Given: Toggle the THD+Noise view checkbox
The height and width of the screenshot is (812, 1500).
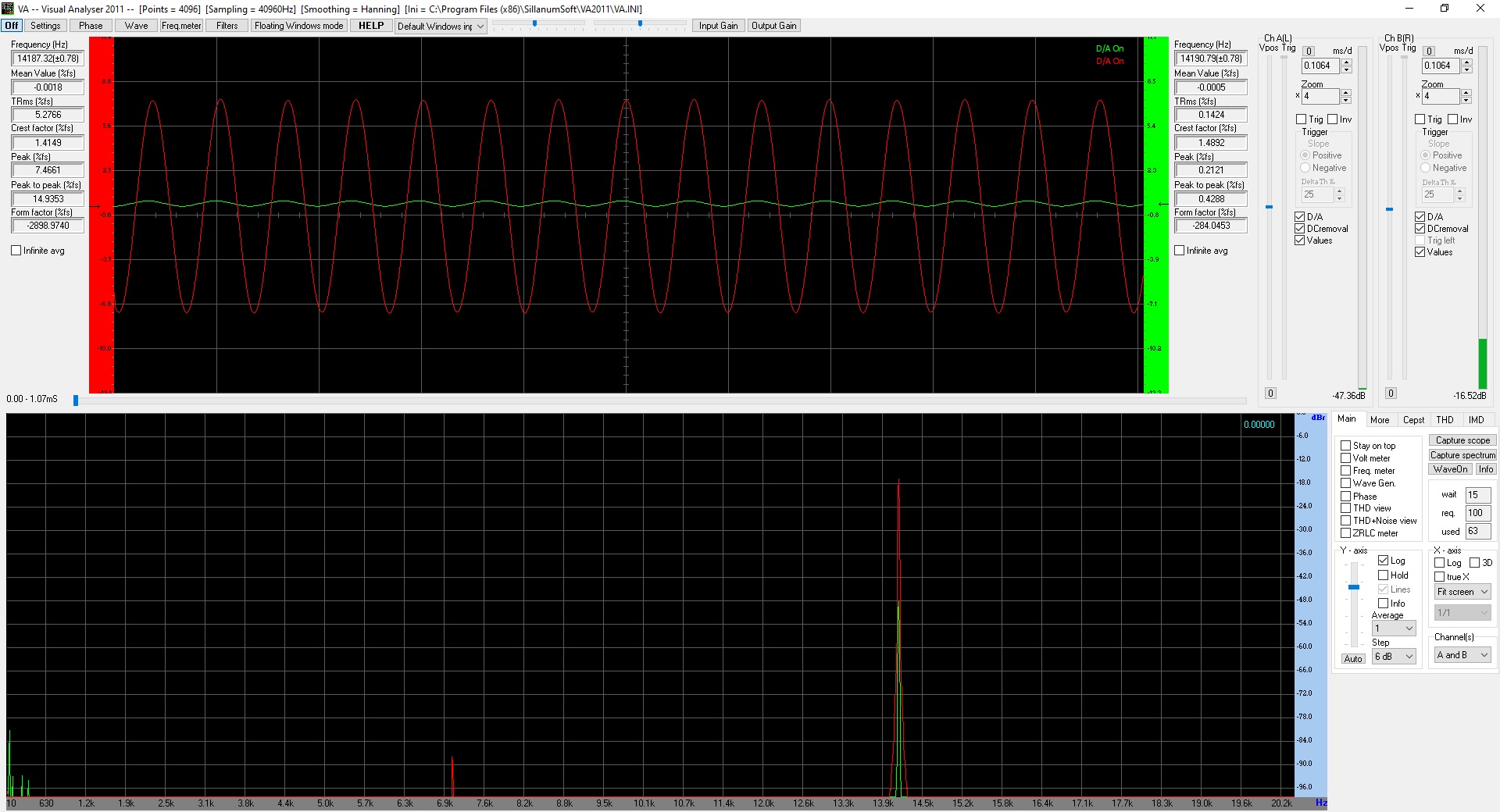Looking at the screenshot, I should pos(1346,521).
